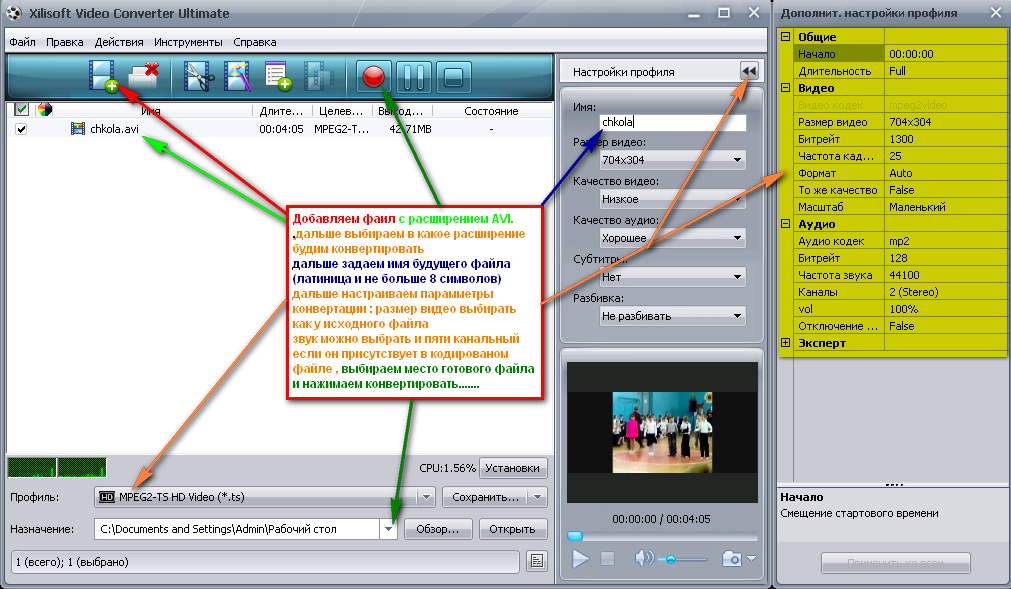
Task: Click the Сохранить... button
Action: [x=485, y=497]
